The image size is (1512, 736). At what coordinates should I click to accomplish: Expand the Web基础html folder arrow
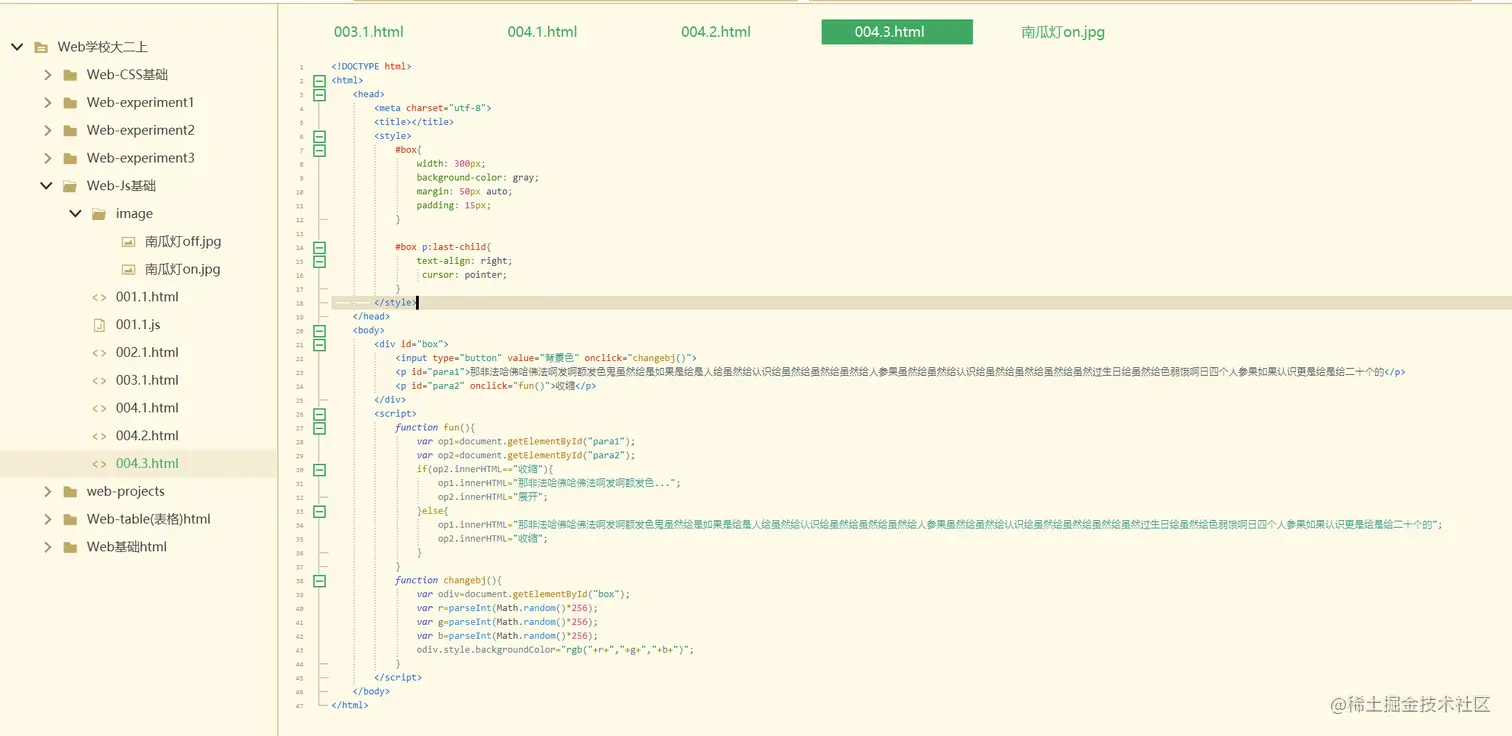coord(47,547)
